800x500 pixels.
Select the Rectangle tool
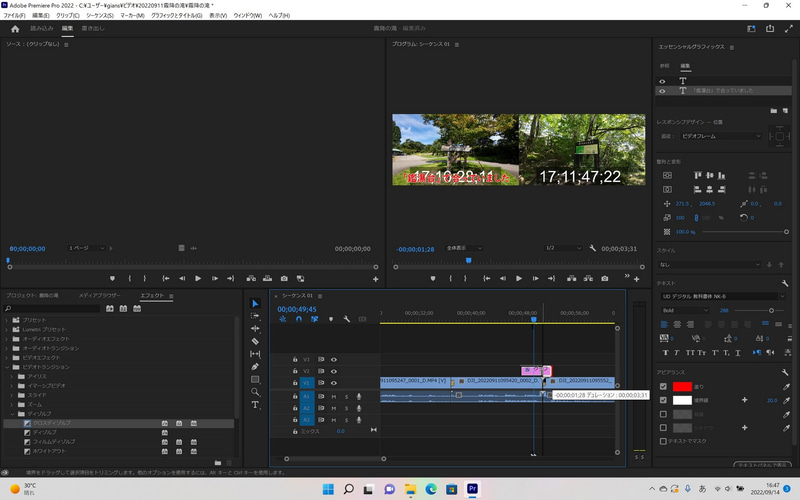255,379
